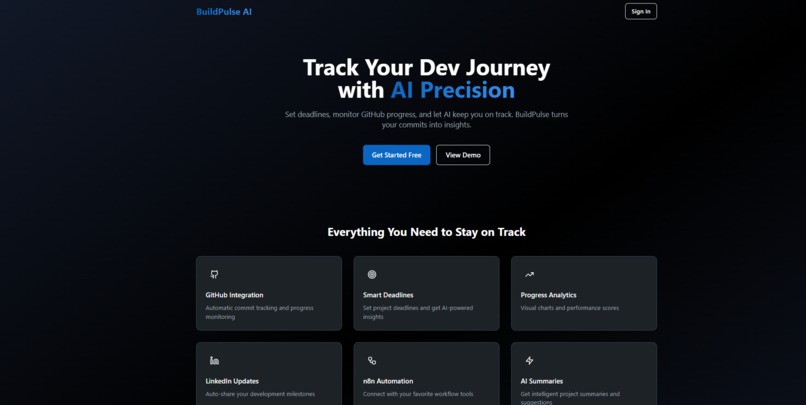This screenshot has width=806, height=405.
Task: Select the n8n Automation card title
Action: (x=388, y=381)
